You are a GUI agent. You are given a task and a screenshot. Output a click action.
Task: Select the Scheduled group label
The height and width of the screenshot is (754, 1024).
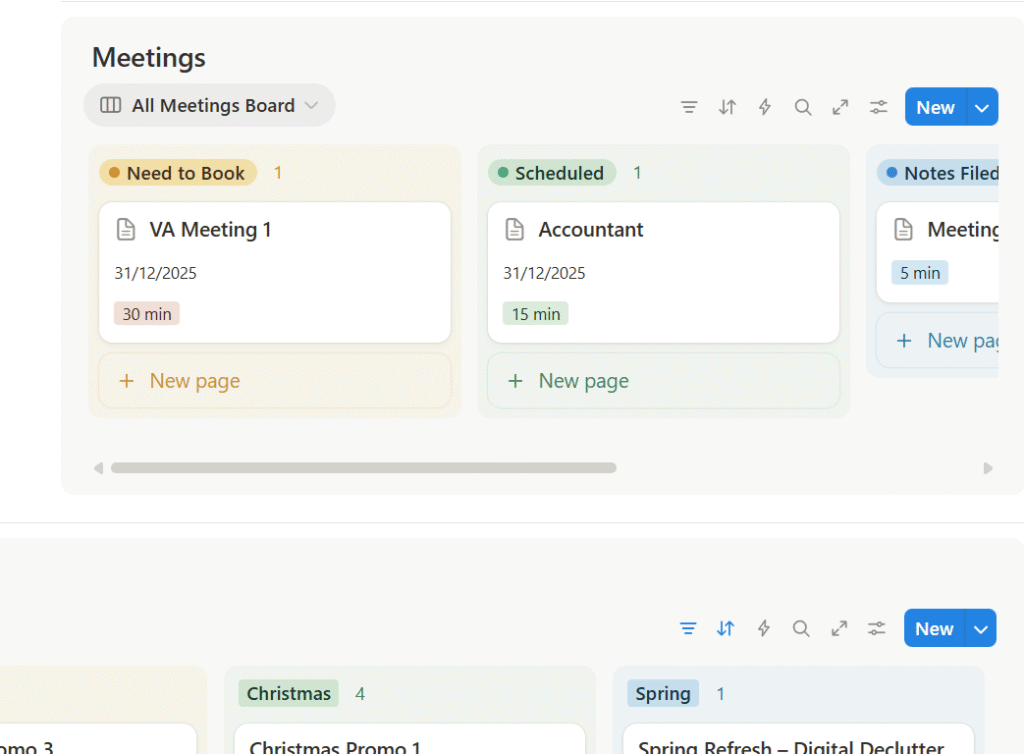(552, 173)
